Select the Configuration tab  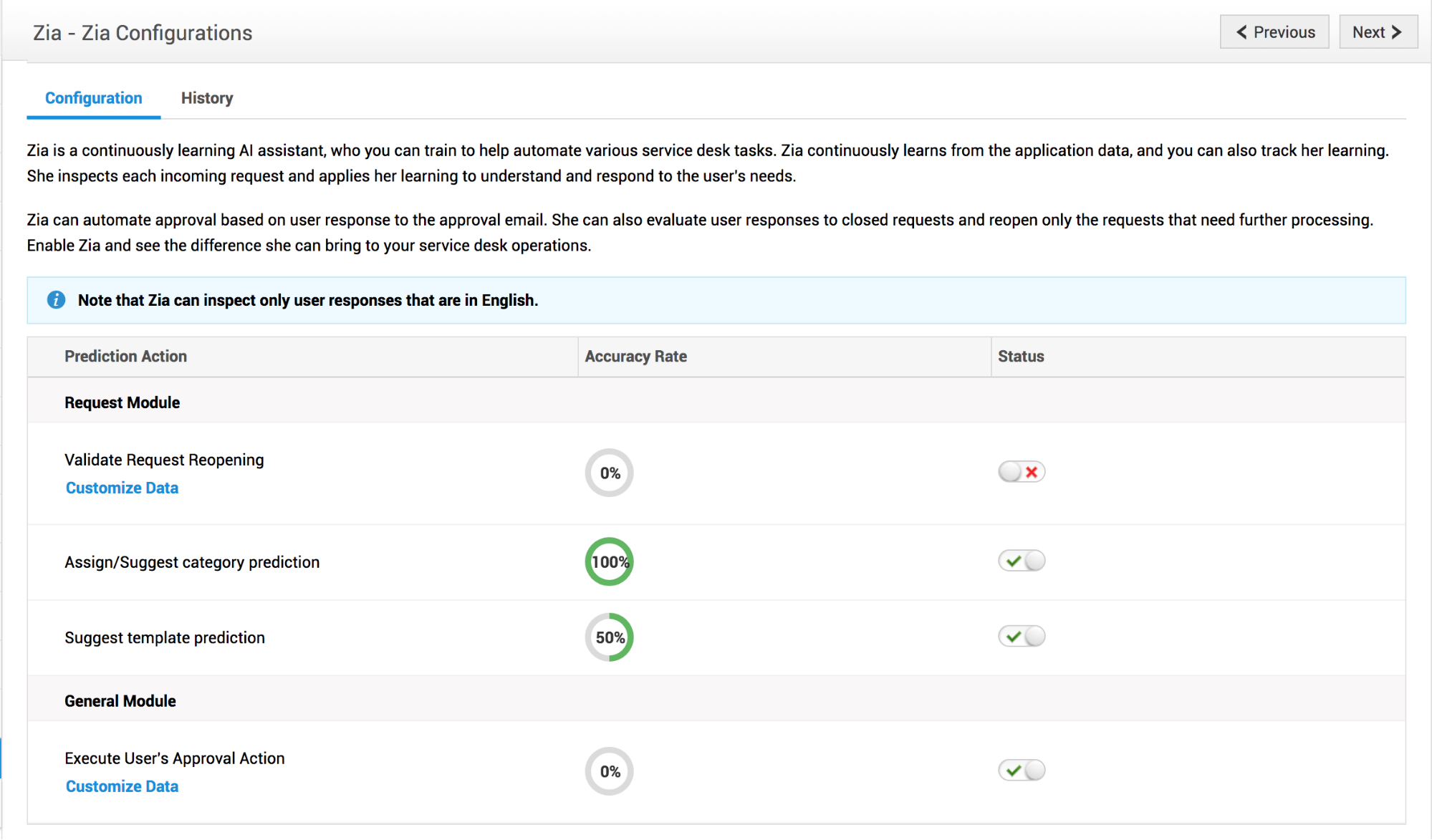(94, 98)
